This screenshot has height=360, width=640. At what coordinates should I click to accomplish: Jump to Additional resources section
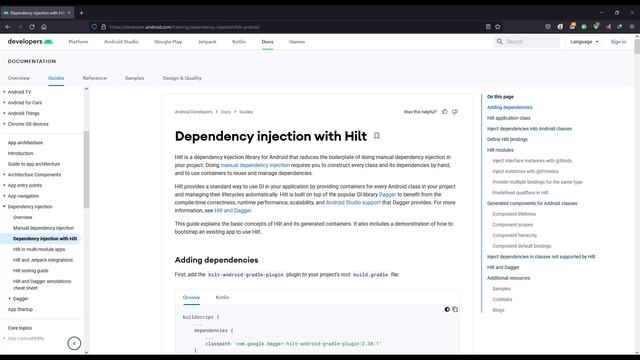point(508,278)
